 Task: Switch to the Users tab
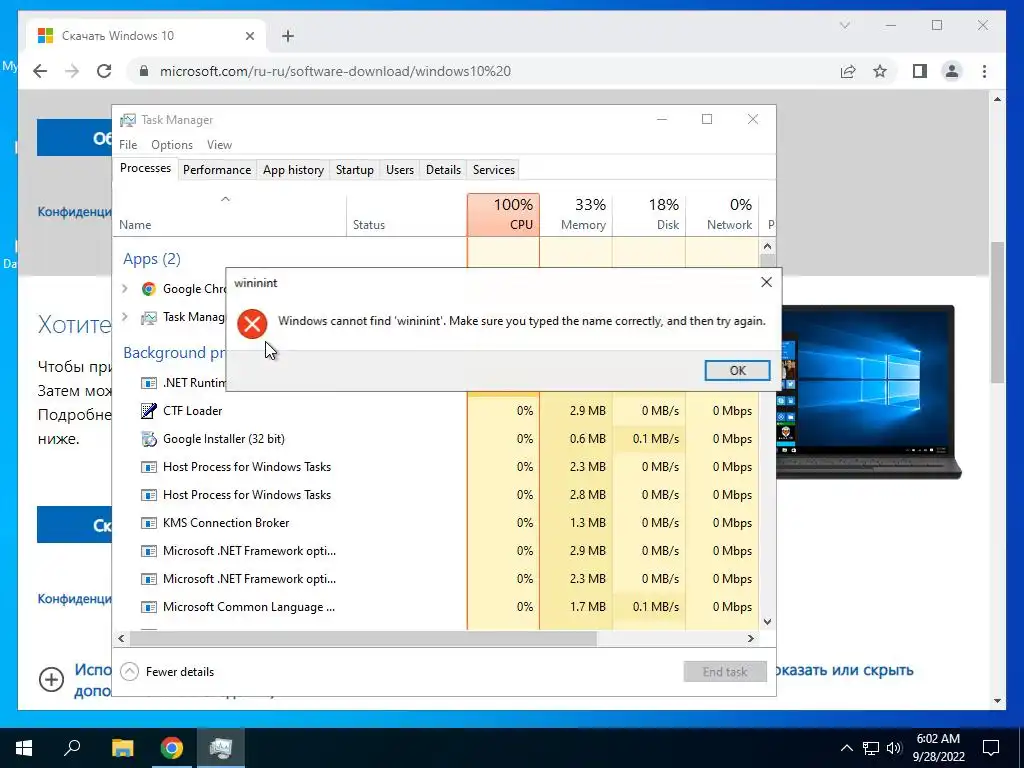(400, 170)
